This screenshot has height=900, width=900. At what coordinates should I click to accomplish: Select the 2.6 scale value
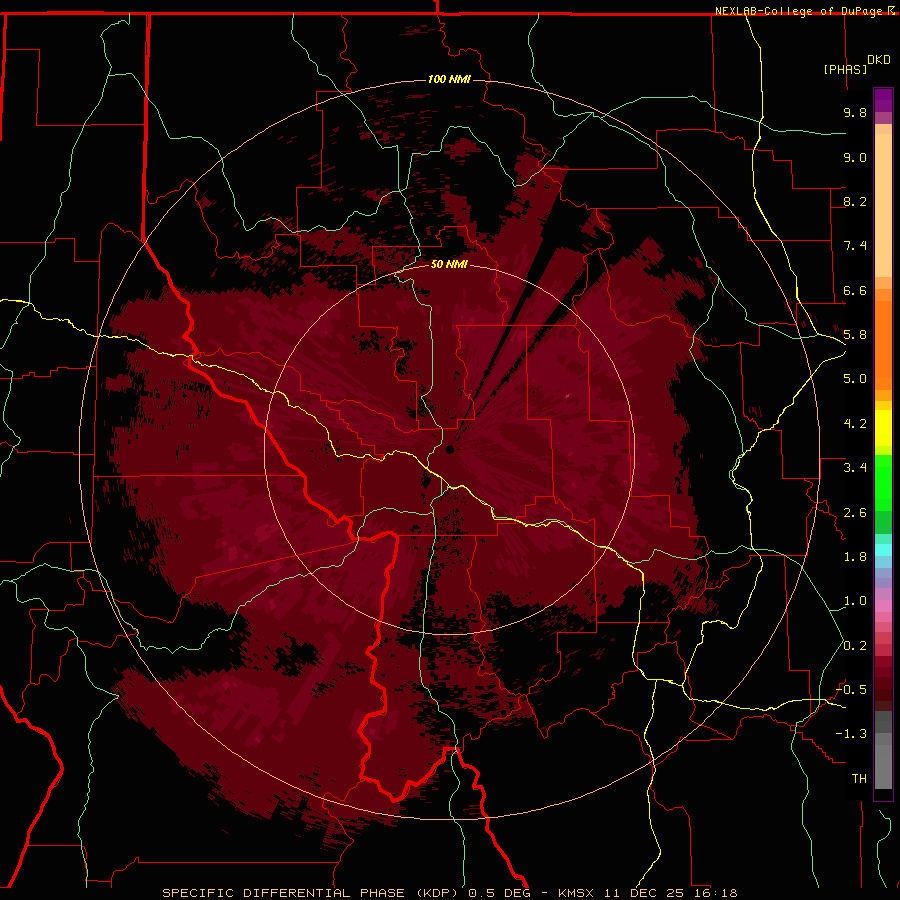pyautogui.click(x=855, y=512)
